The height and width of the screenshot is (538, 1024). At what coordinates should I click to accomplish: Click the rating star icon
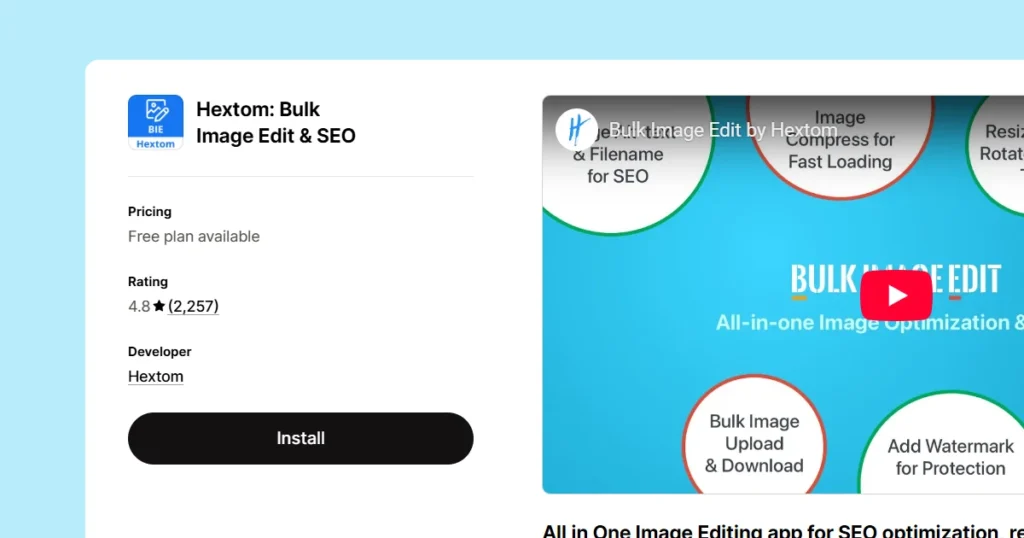(159, 306)
